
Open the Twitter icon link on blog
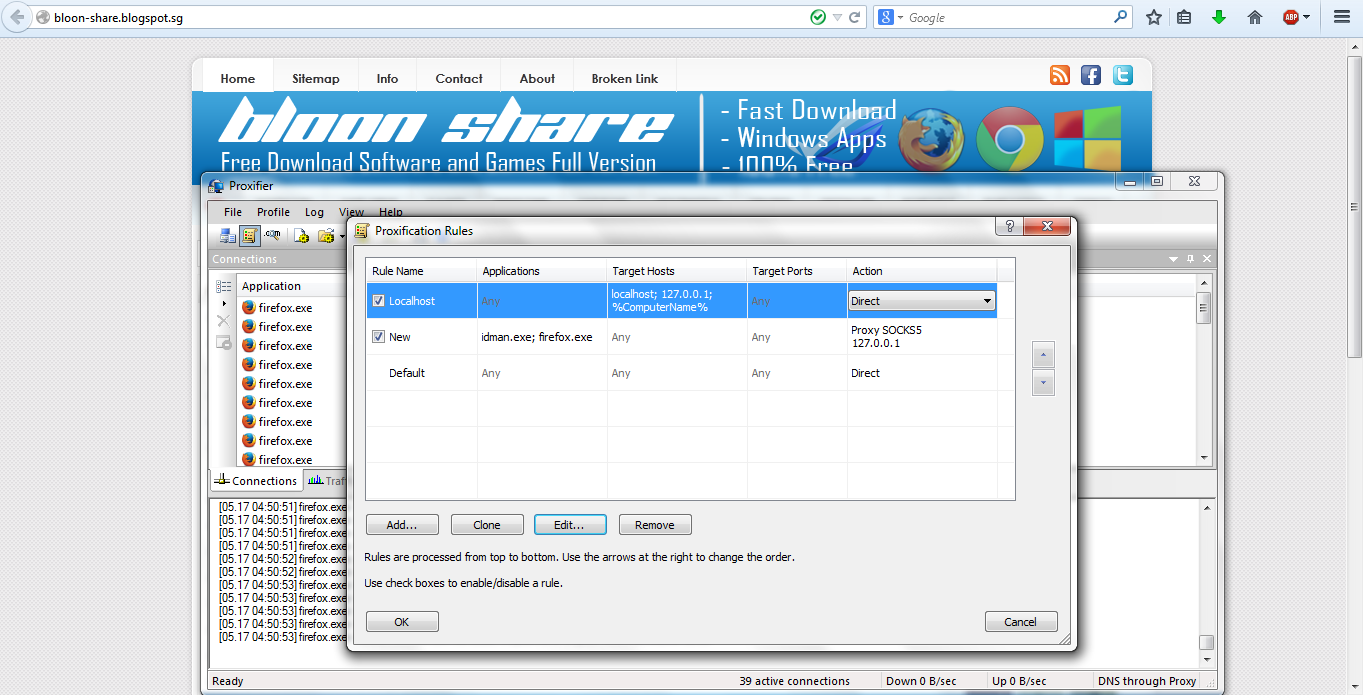1123,75
